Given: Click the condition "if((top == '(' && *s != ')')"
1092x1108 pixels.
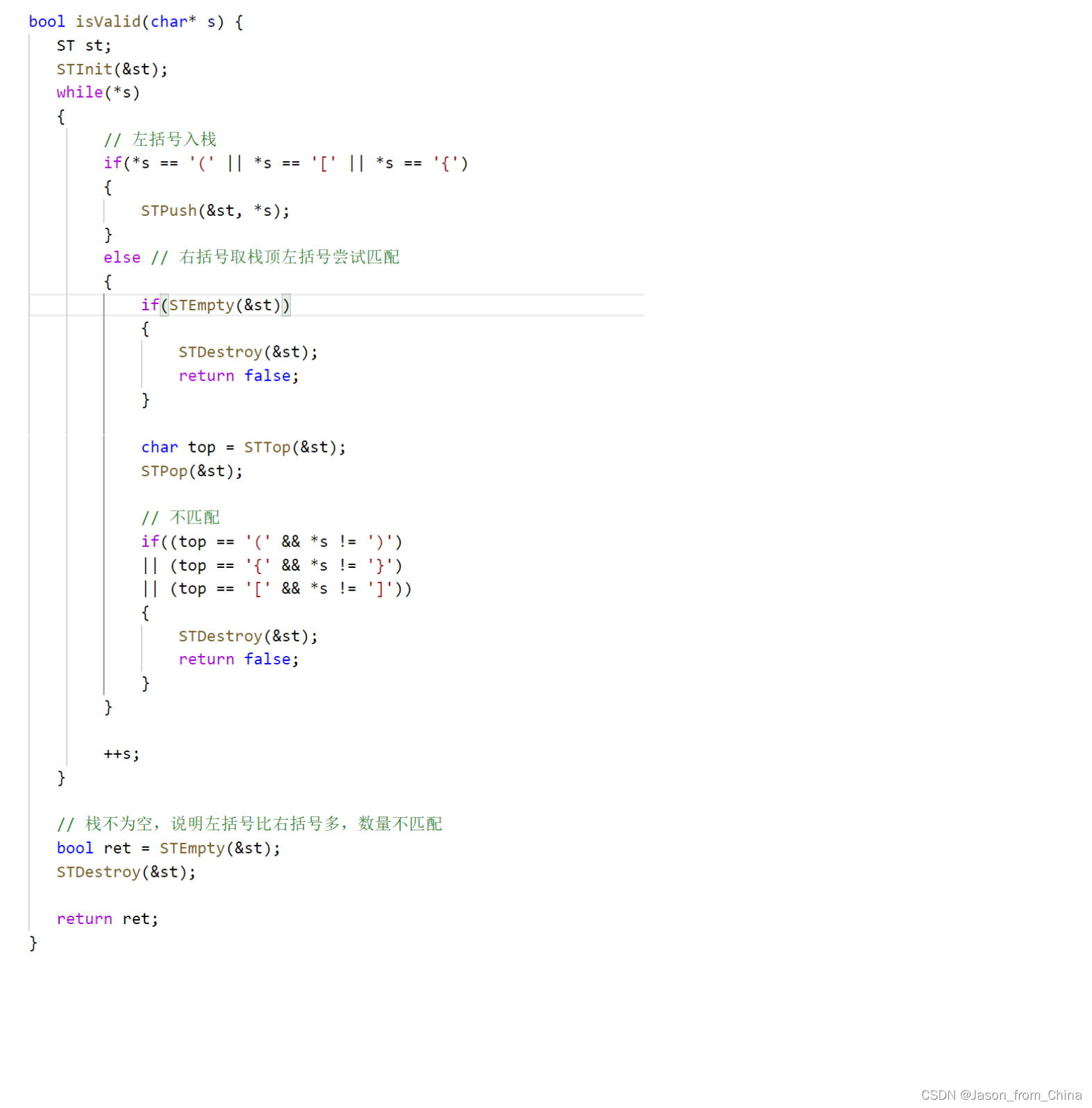Looking at the screenshot, I should point(272,542).
